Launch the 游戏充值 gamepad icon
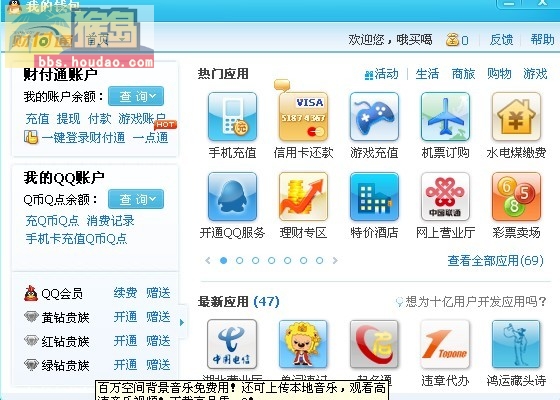This screenshot has height=400, width=560. click(x=374, y=116)
